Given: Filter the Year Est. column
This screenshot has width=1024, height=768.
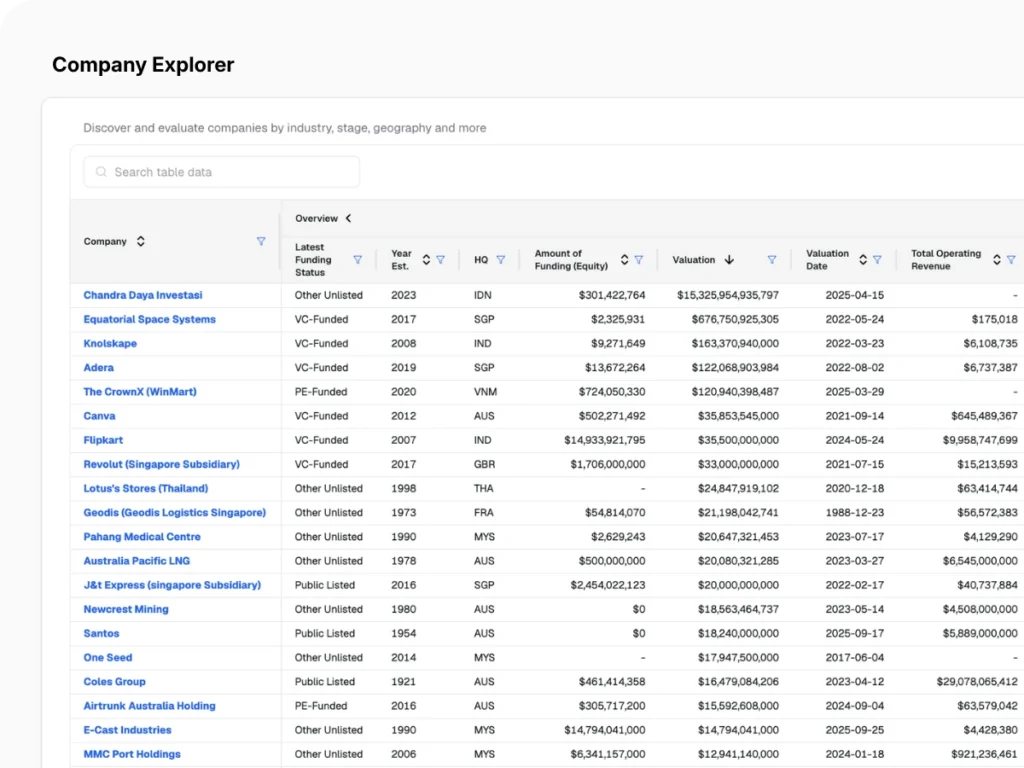Looking at the screenshot, I should pos(441,260).
